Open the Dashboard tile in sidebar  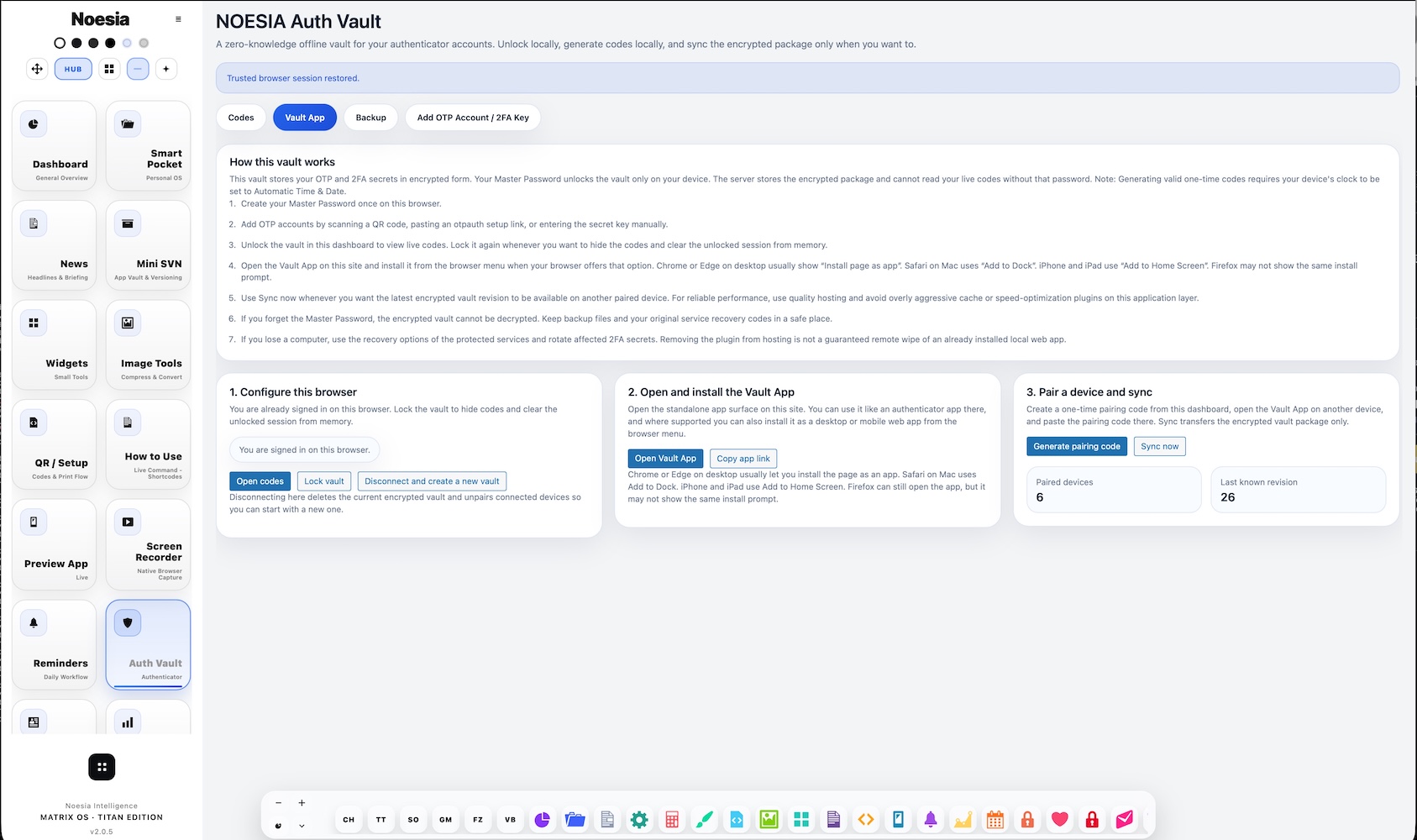(x=55, y=146)
